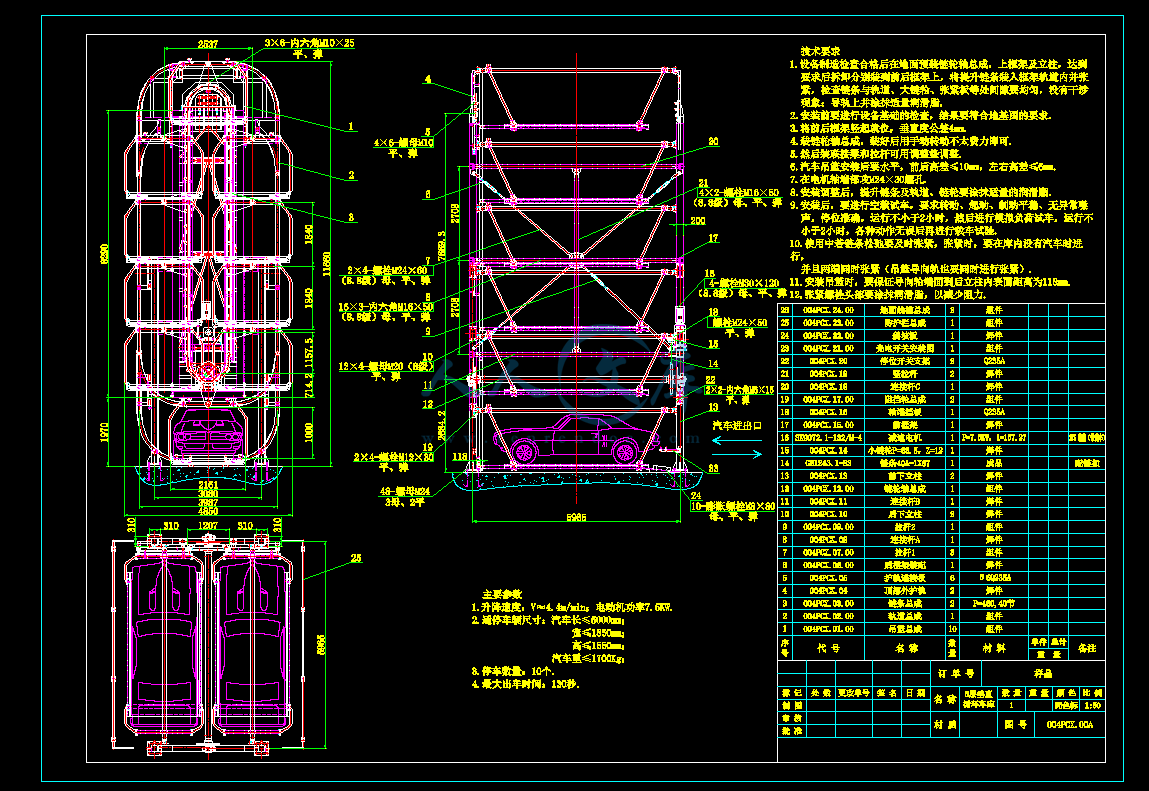The width and height of the screenshot is (1149, 791).
Task: Select the 118 dimension at front view bottom-left
Action: (x=459, y=457)
